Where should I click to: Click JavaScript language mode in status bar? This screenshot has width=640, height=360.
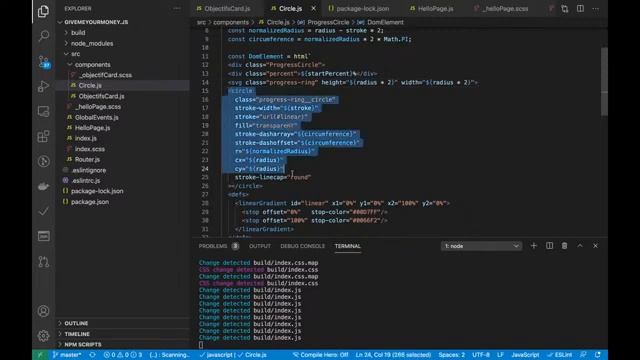[525, 355]
